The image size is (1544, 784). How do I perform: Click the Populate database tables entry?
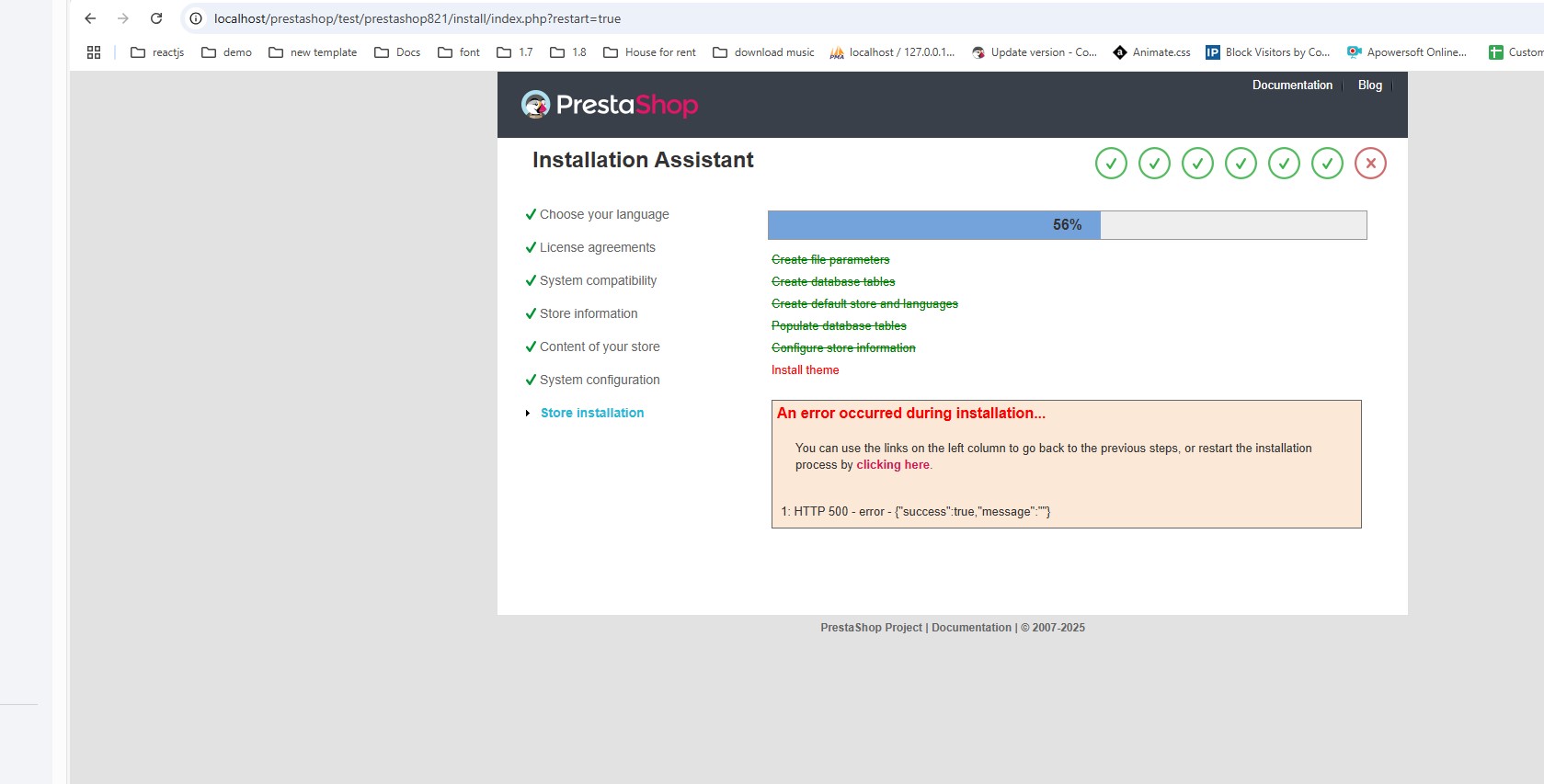click(x=839, y=326)
